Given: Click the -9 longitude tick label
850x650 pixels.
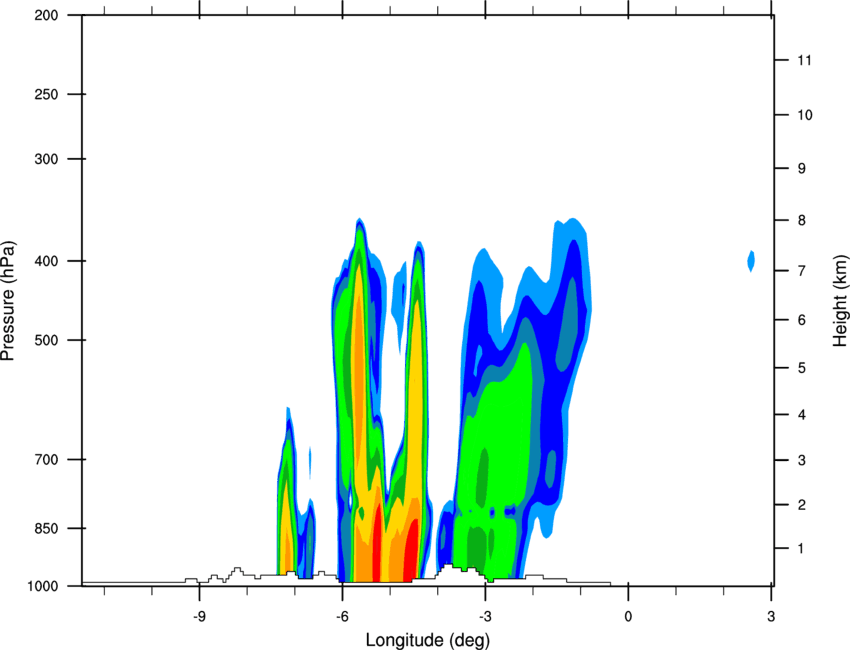Looking at the screenshot, I should [199, 617].
